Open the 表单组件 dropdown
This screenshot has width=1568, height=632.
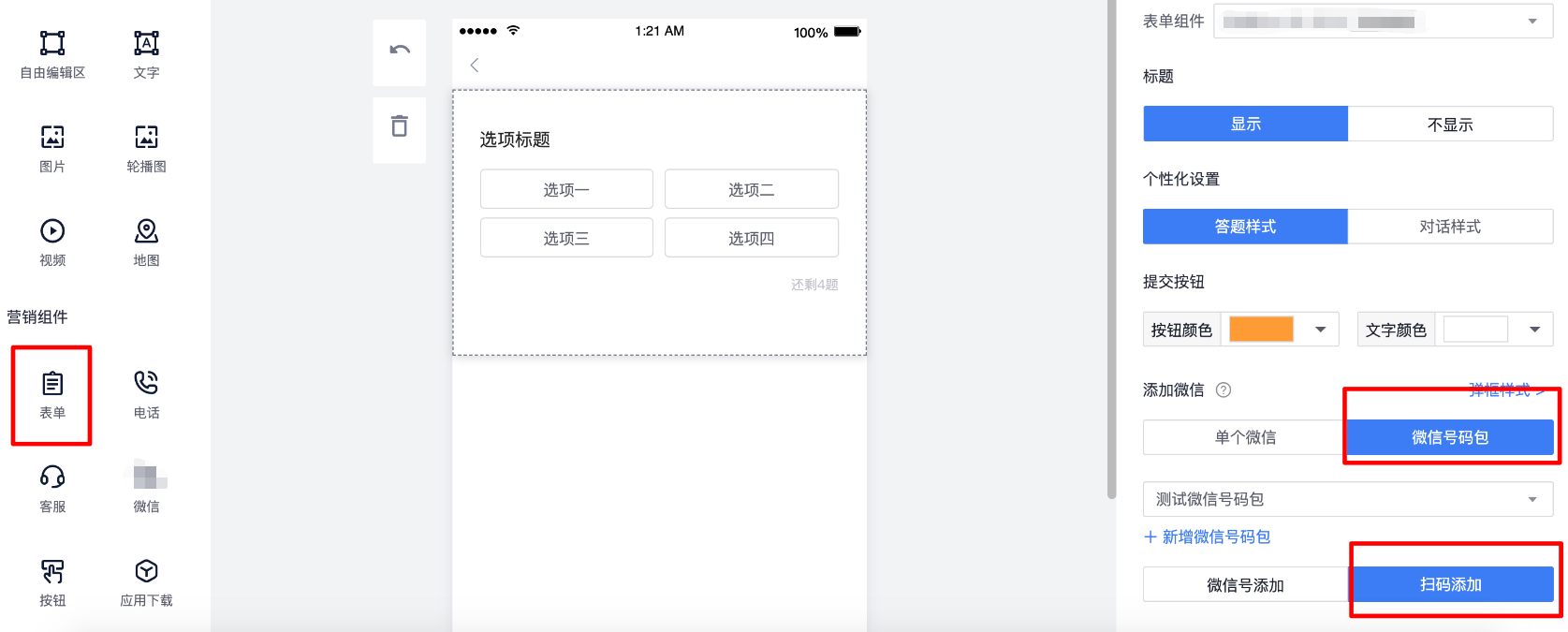[1384, 22]
